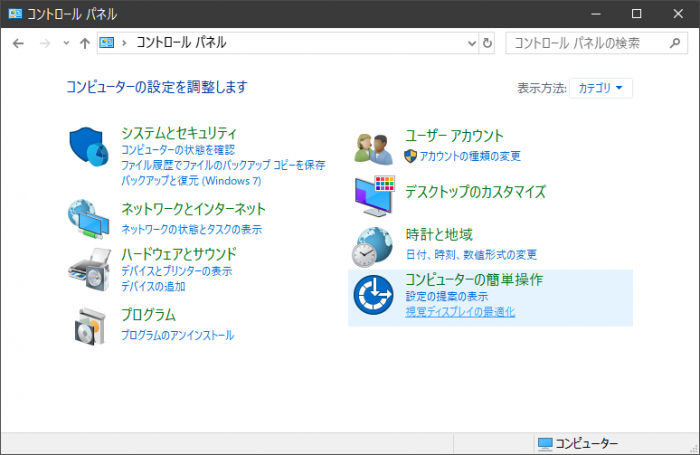The height and width of the screenshot is (455, 700).
Task: Click the コントロール パネルの検索 search box
Action: point(596,43)
